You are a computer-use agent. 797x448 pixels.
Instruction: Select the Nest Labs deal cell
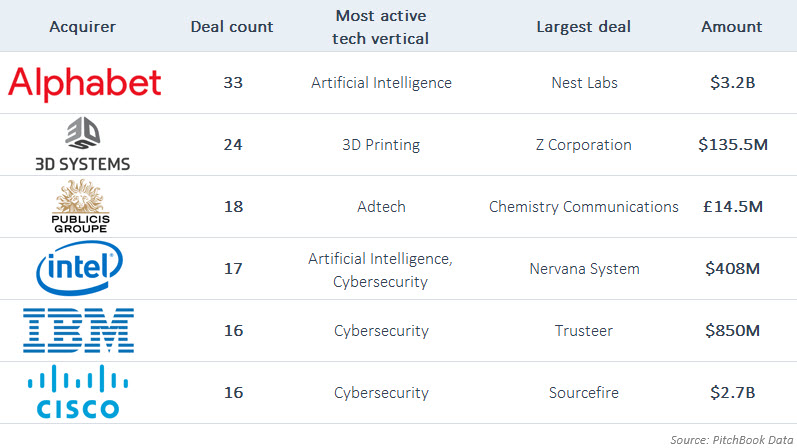585,82
